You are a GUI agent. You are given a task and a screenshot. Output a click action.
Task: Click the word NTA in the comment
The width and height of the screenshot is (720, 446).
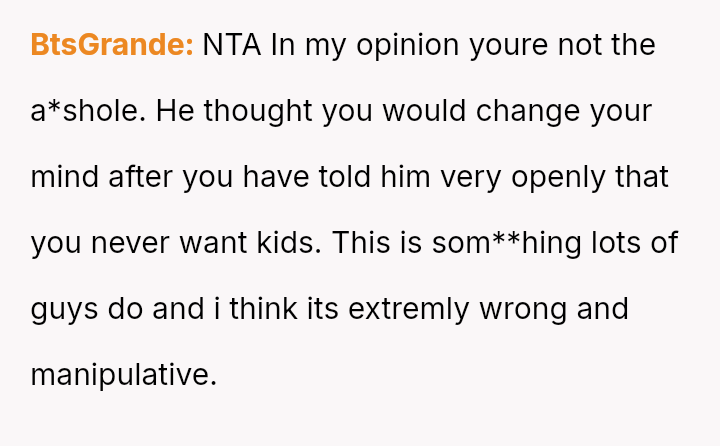click(232, 45)
